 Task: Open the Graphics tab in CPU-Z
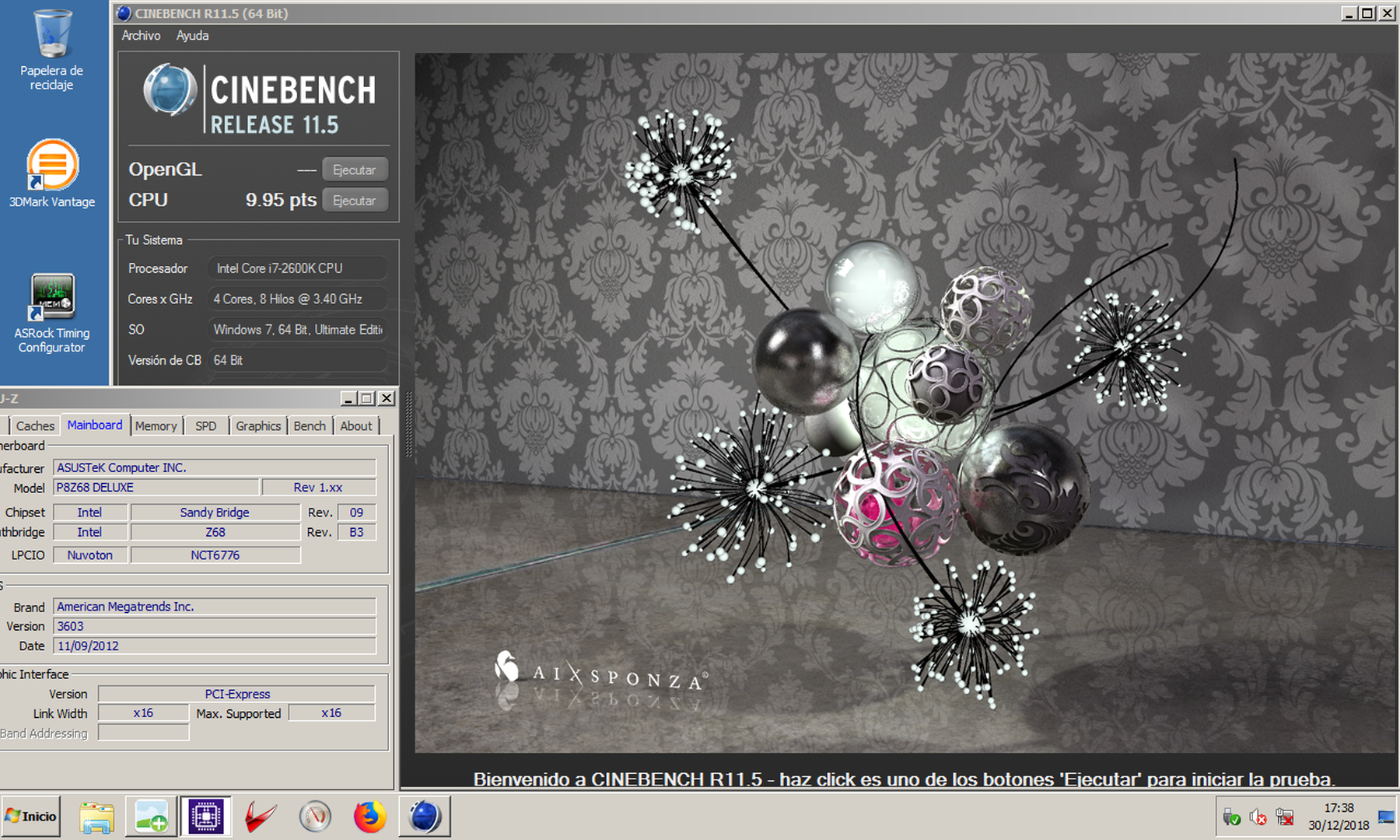[x=258, y=425]
